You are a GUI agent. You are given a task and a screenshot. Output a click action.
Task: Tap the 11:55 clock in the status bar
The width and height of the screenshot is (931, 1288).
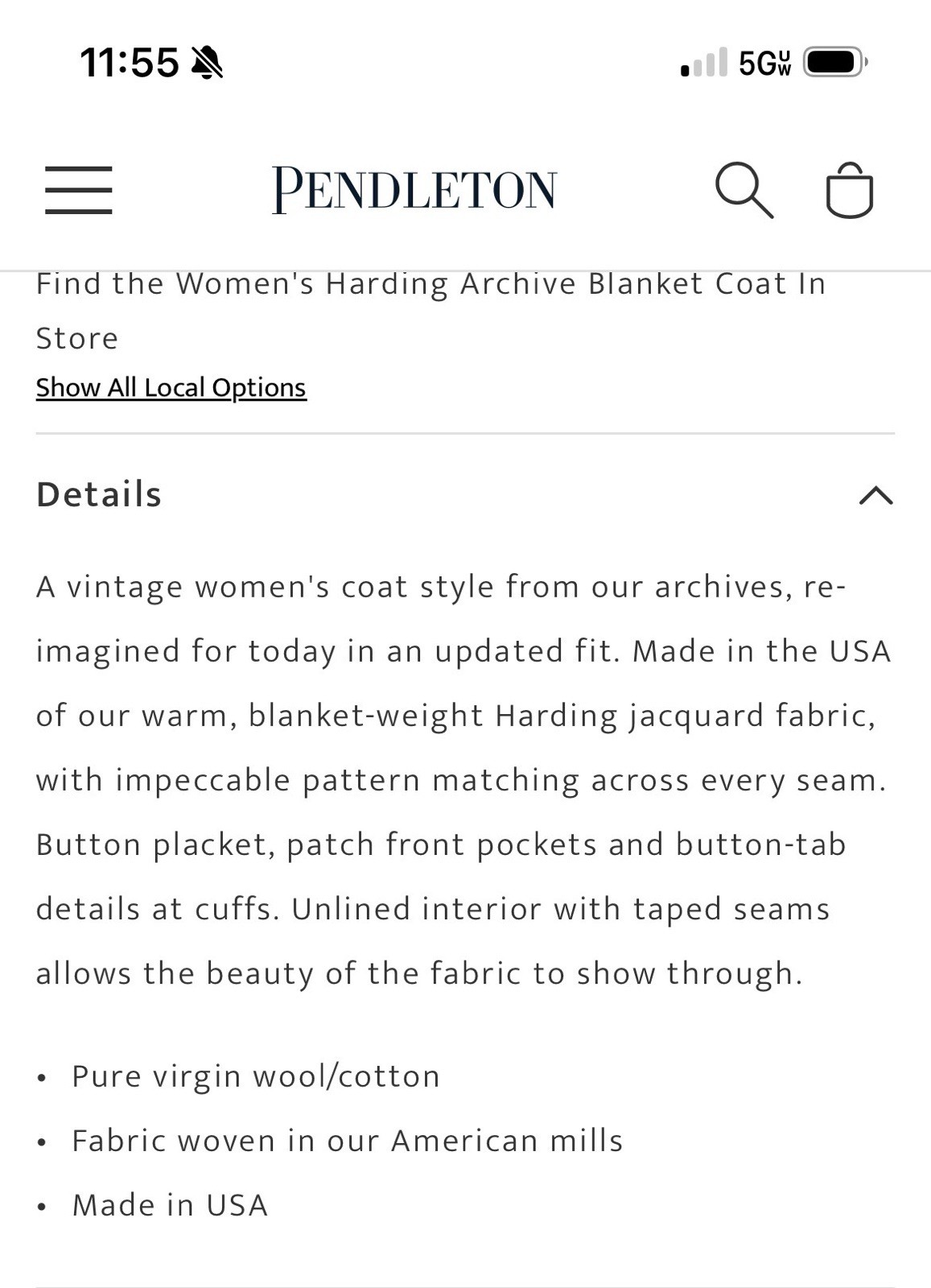click(130, 62)
